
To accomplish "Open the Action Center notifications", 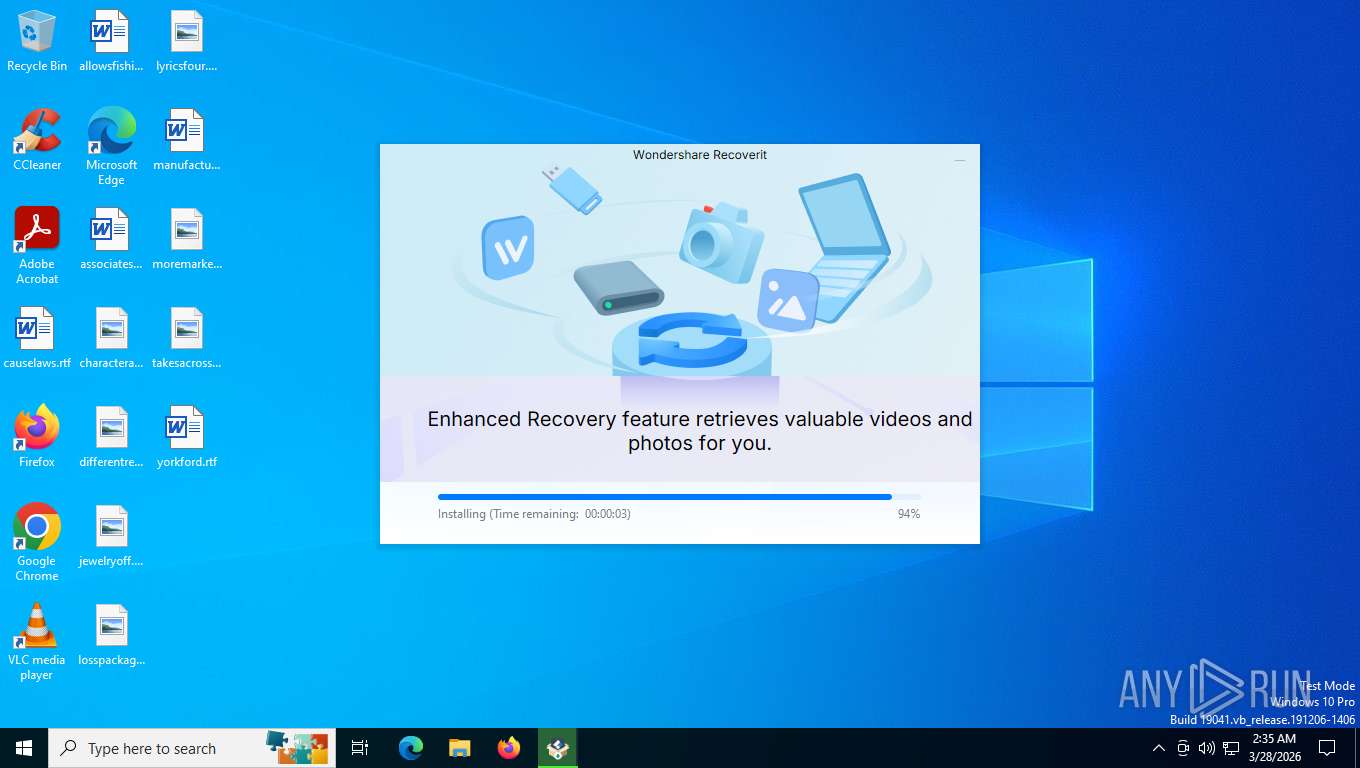I will coord(1327,748).
